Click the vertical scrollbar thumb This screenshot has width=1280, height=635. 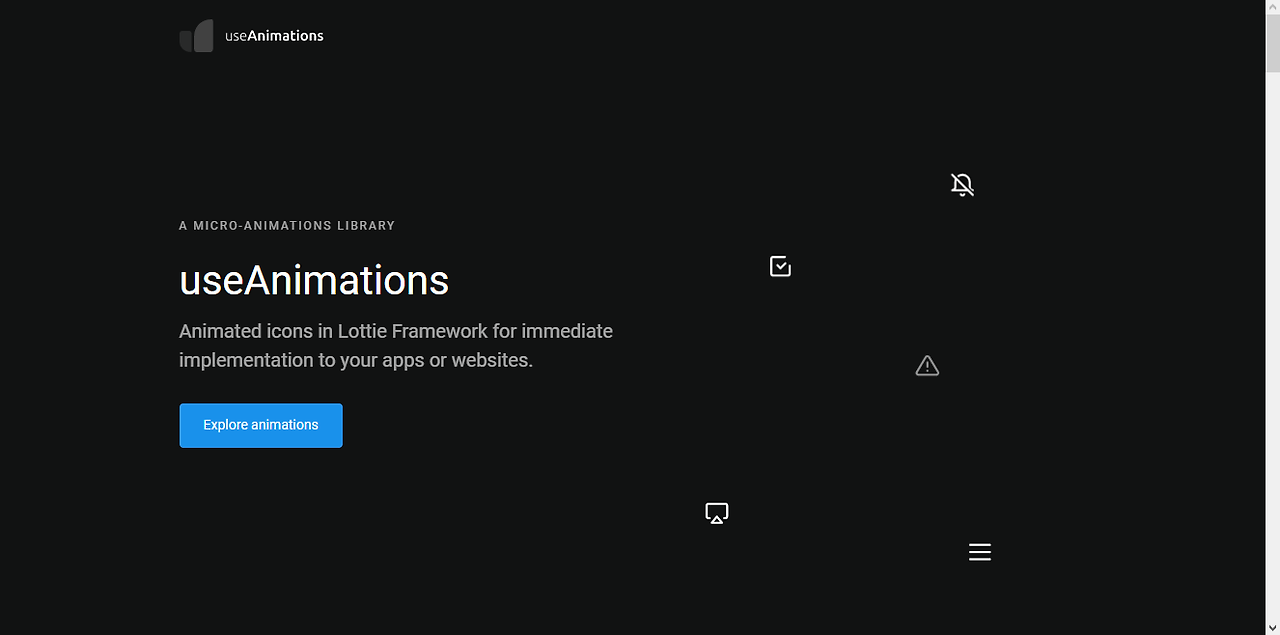pos(1273,43)
